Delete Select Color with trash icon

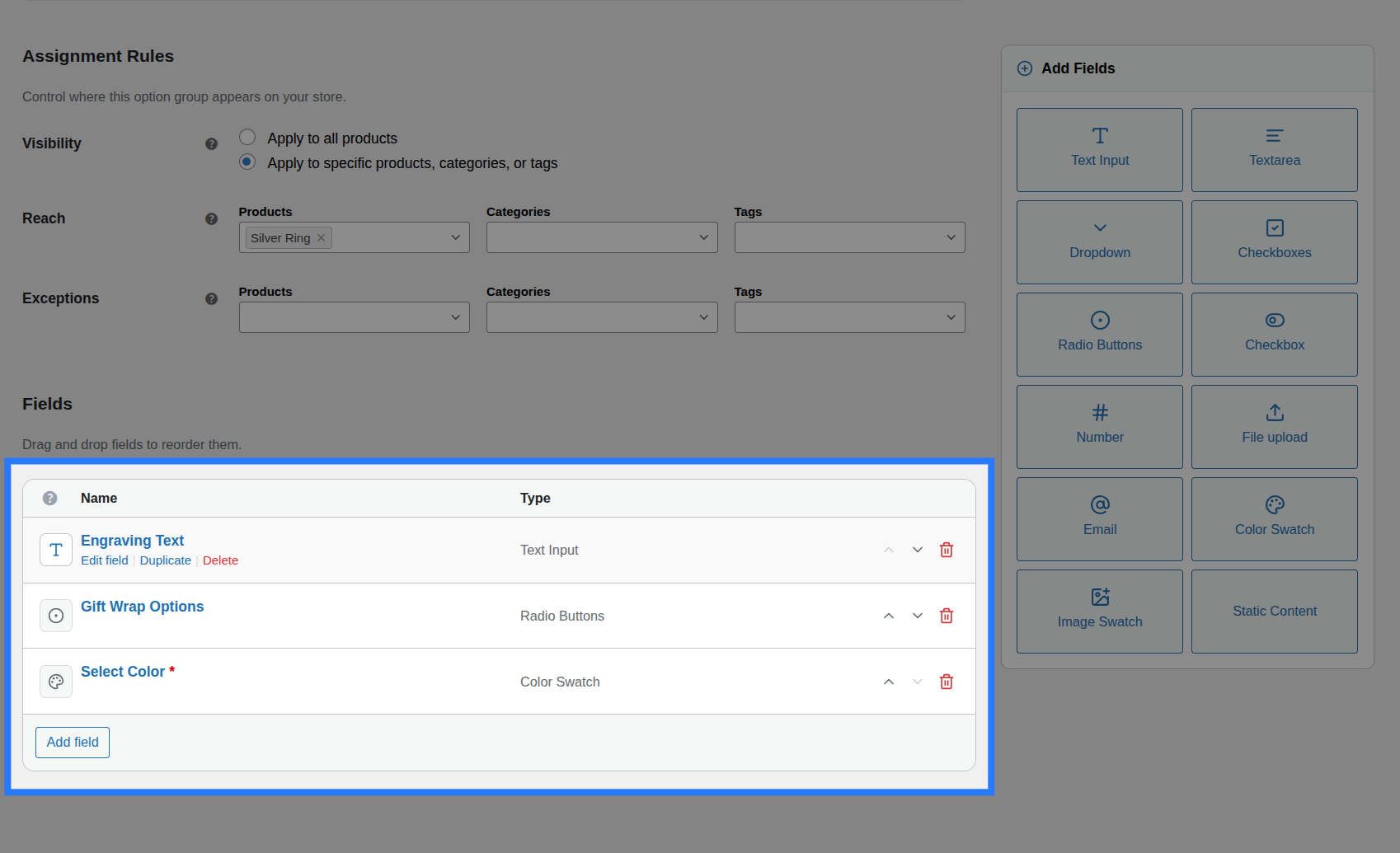pos(947,682)
